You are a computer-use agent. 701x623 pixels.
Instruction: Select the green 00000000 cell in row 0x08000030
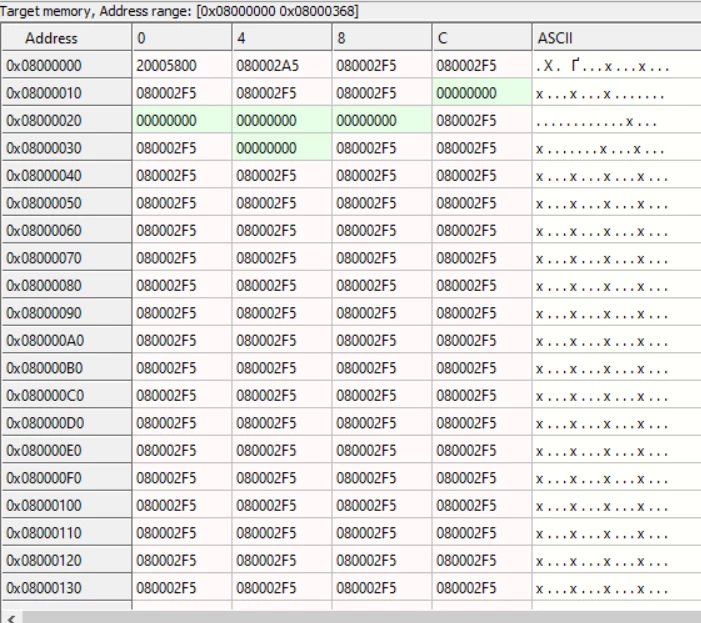pyautogui.click(x=282, y=148)
